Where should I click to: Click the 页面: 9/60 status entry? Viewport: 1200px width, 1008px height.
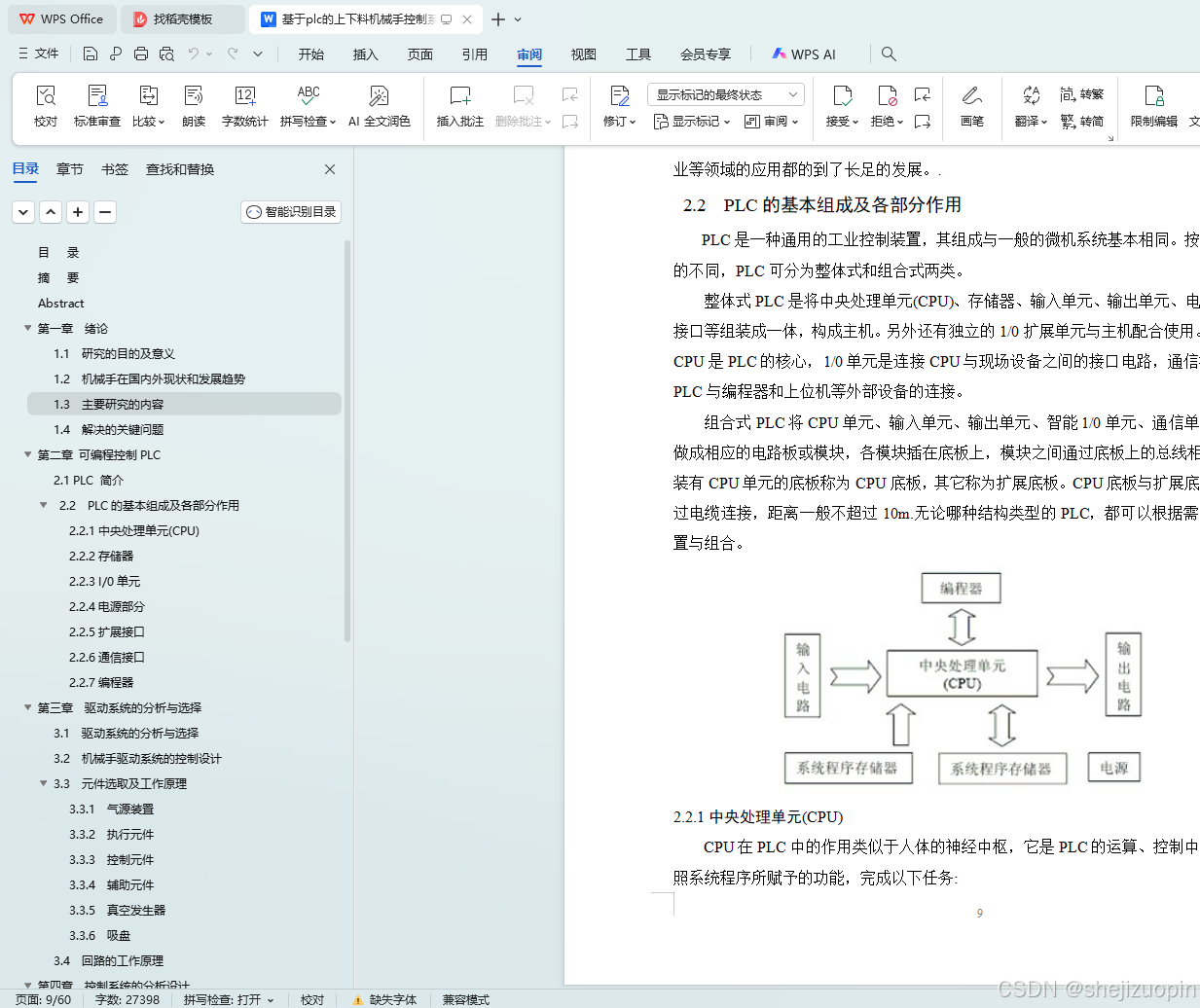(x=44, y=999)
